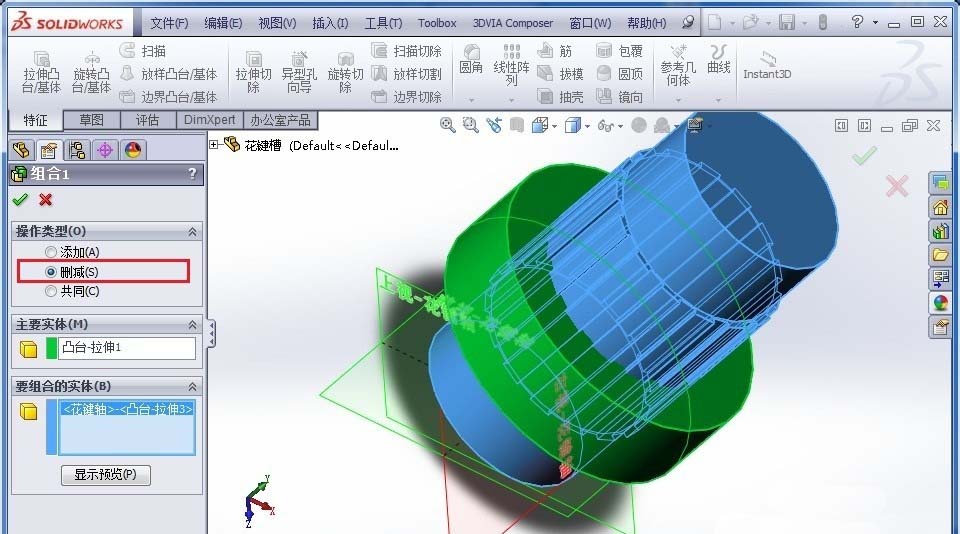960x534 pixels.
Task: Switch to the ConfigurationManager tab icon
Action: point(77,150)
